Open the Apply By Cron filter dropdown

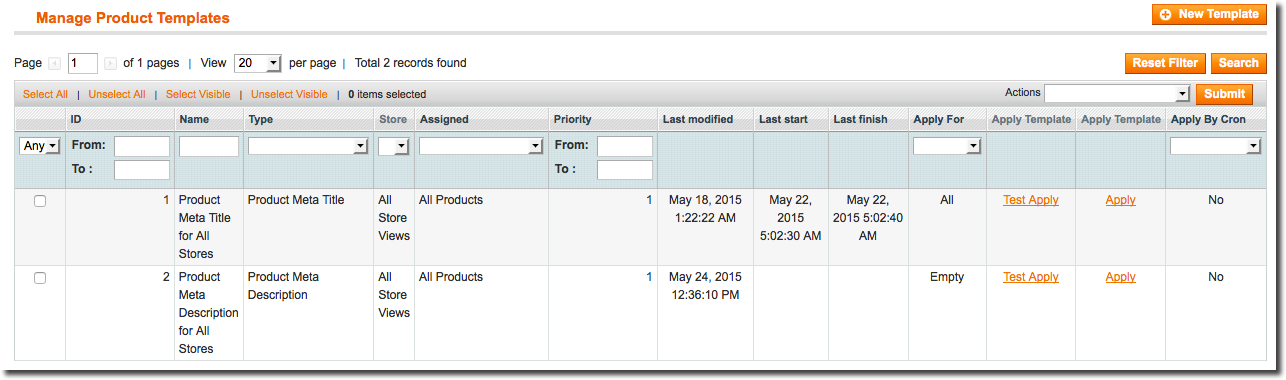coord(1216,146)
